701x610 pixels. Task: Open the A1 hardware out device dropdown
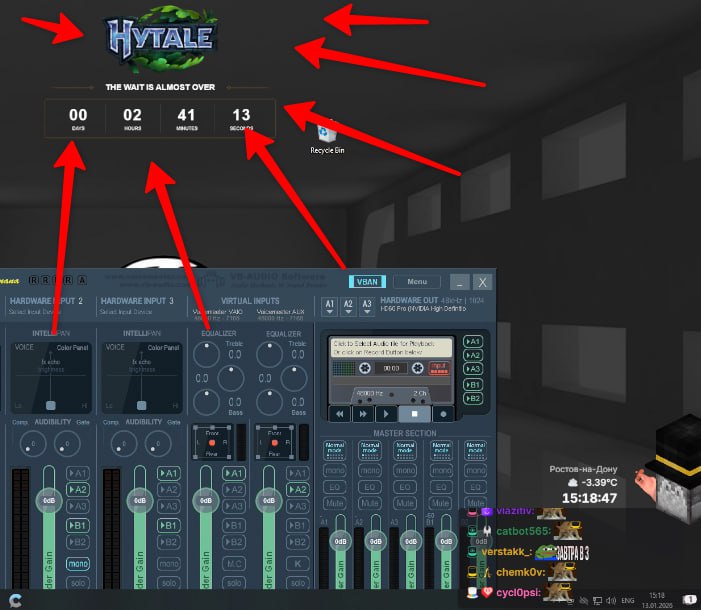[330, 305]
